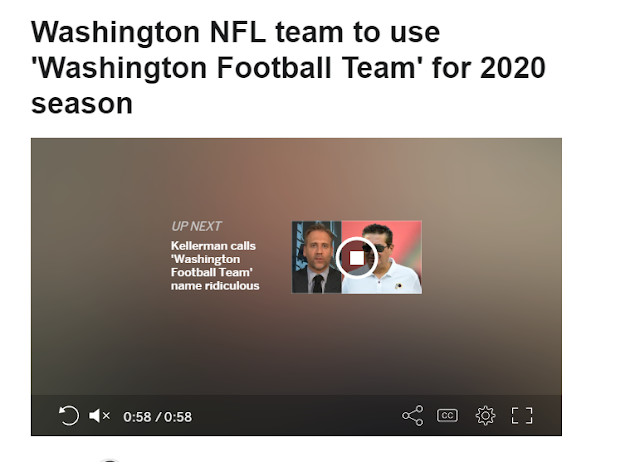Open the share icon in the player
Screen dimensions: 640x462
413,415
